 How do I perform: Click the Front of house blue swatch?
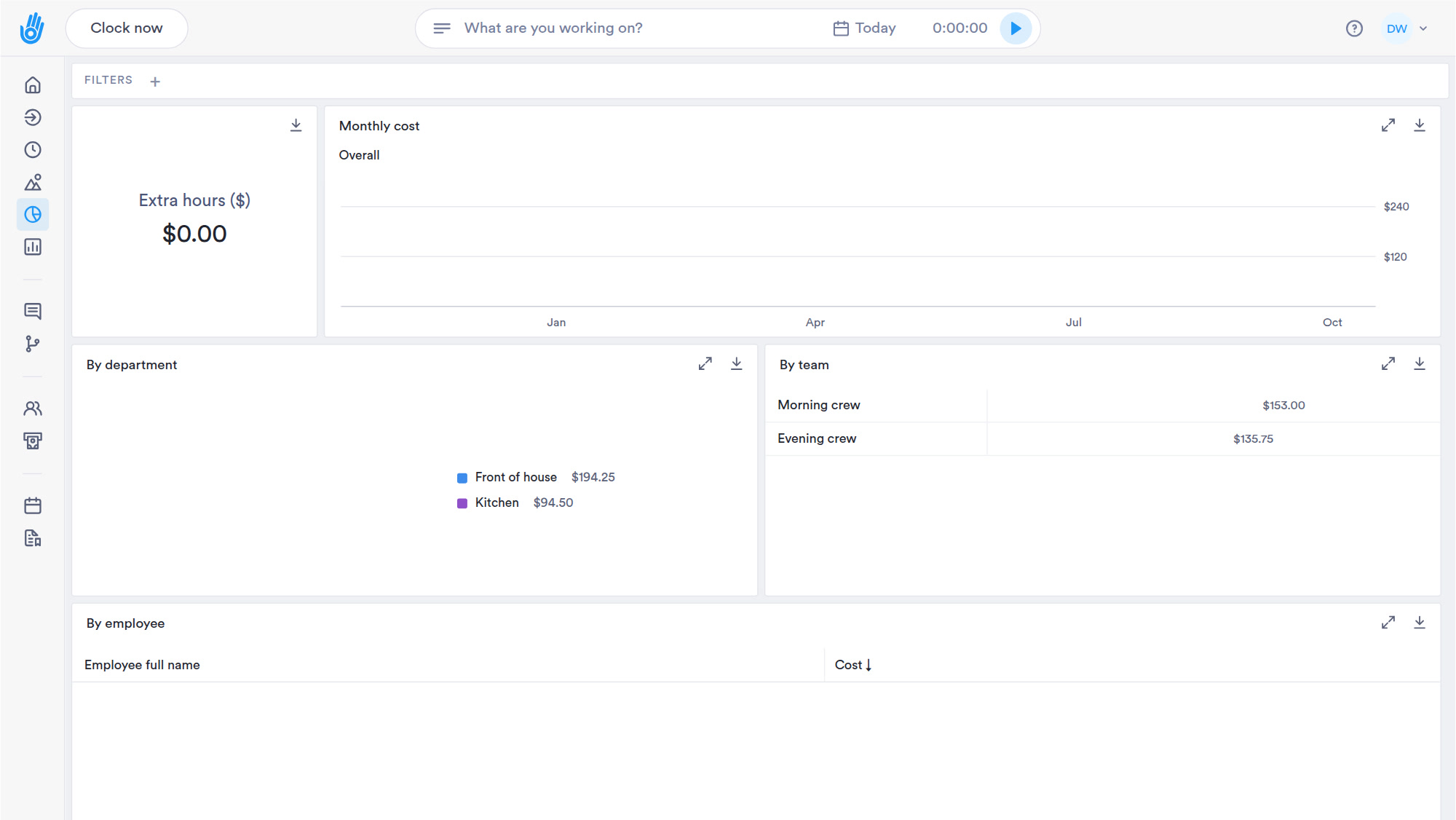(462, 478)
